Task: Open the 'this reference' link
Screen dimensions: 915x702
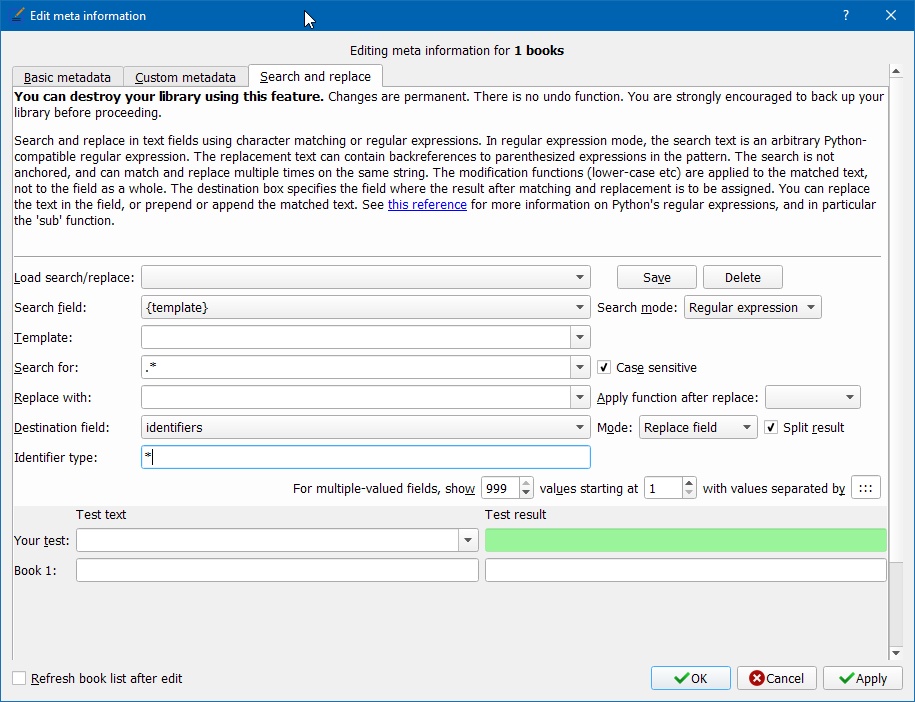Action: (427, 205)
